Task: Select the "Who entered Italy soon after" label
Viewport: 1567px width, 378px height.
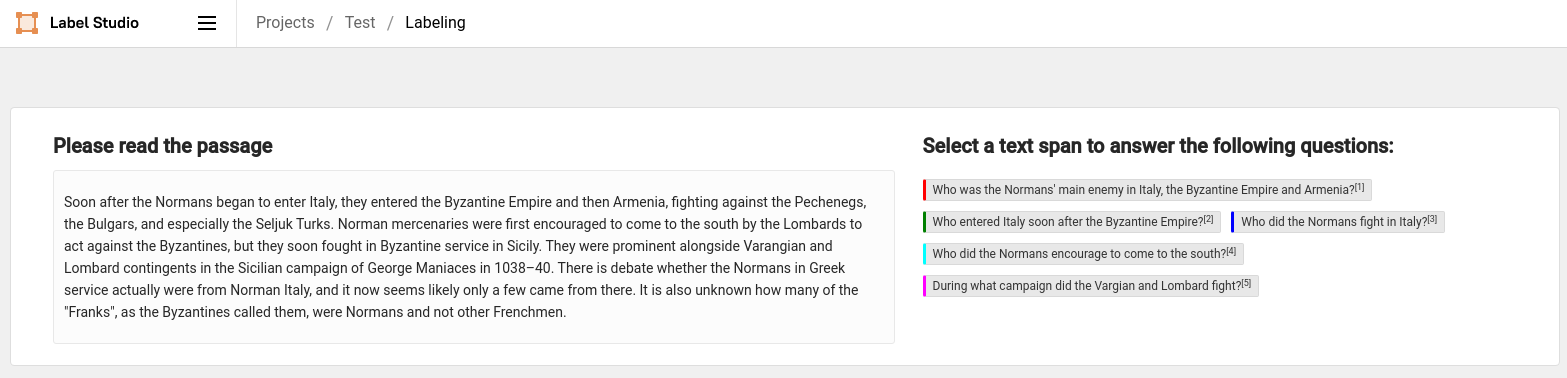Action: [1072, 222]
